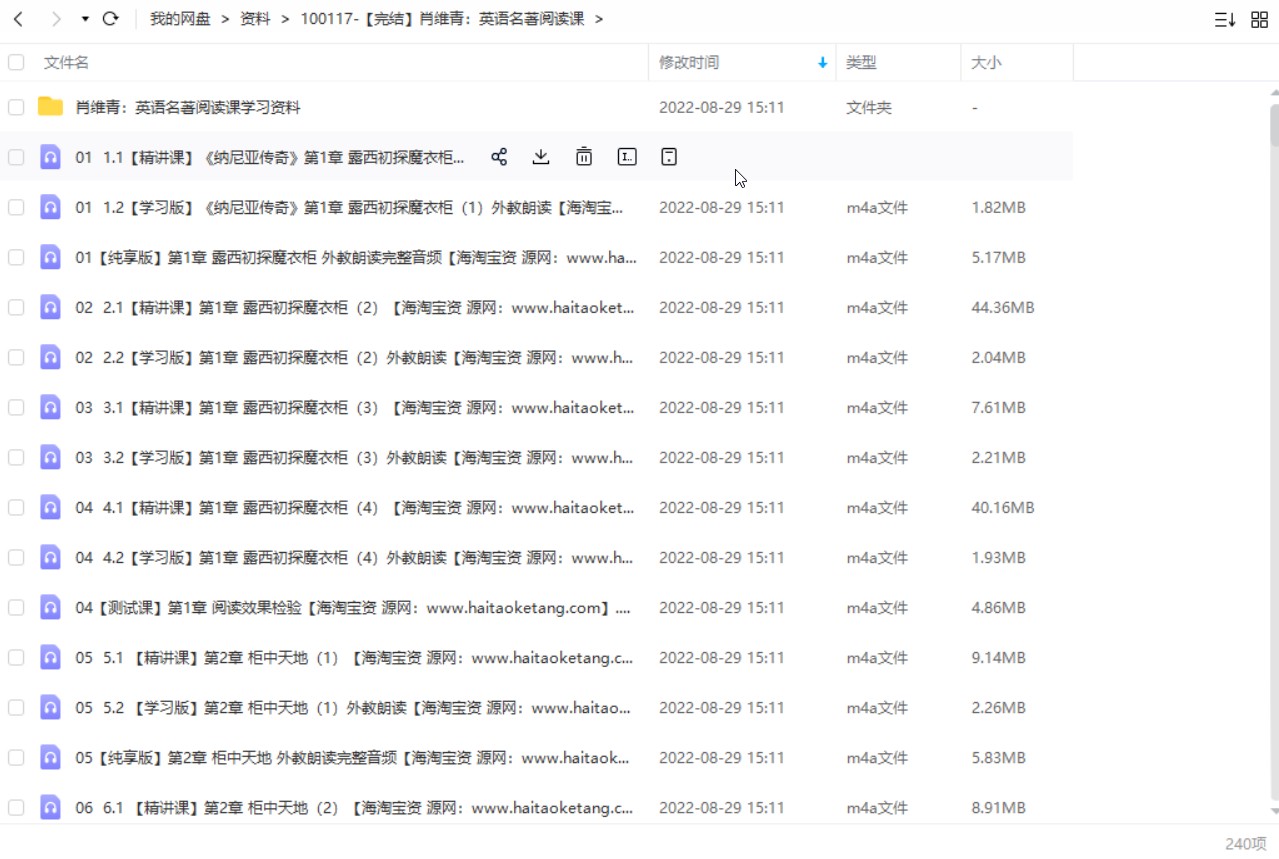Sort by 文件名 column header
The width and height of the screenshot is (1279, 859).
click(x=66, y=62)
